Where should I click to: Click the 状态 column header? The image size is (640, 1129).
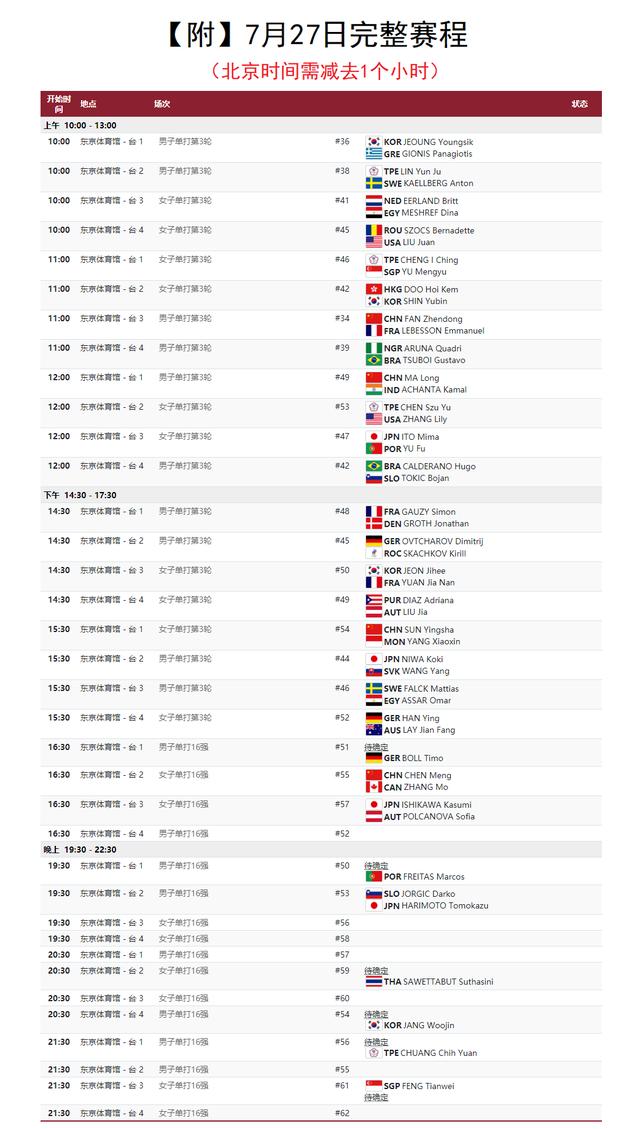point(579,104)
